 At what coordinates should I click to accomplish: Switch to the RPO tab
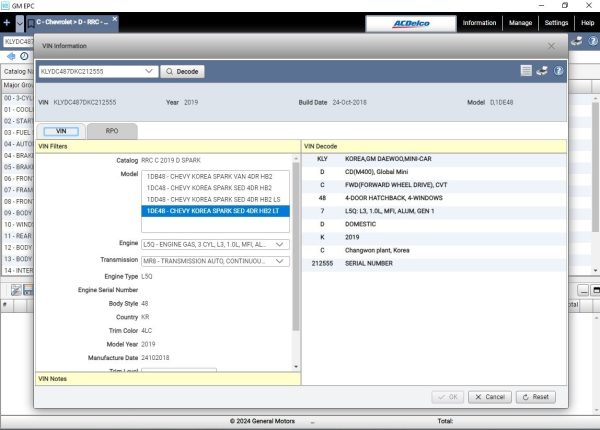112,131
